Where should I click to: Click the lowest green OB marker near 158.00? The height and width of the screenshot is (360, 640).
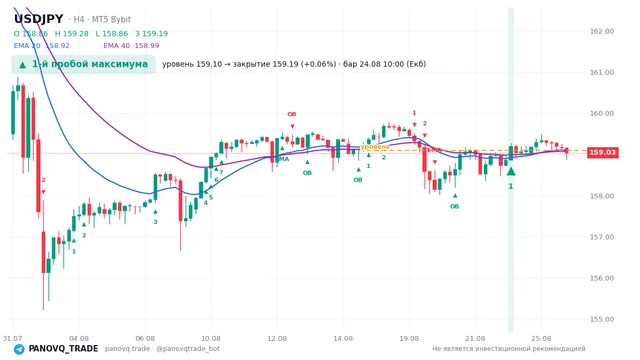click(x=454, y=207)
